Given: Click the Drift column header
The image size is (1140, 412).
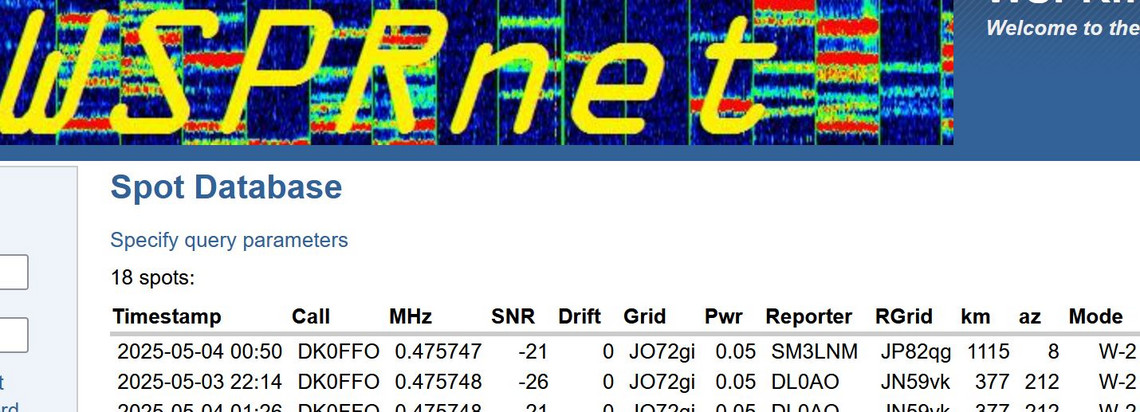Looking at the screenshot, I should coord(579,317).
